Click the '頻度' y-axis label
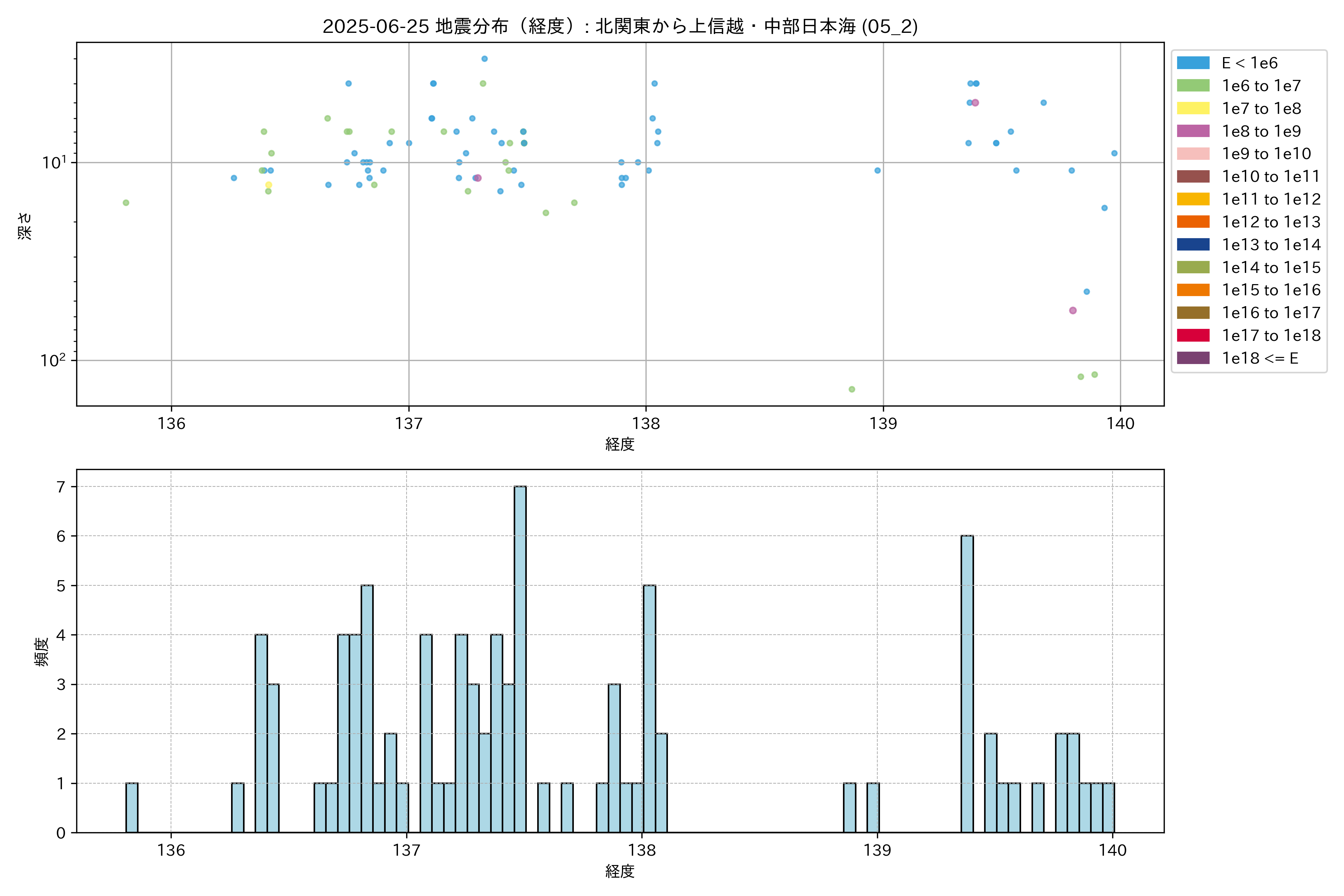The image size is (1344, 896). (x=42, y=651)
